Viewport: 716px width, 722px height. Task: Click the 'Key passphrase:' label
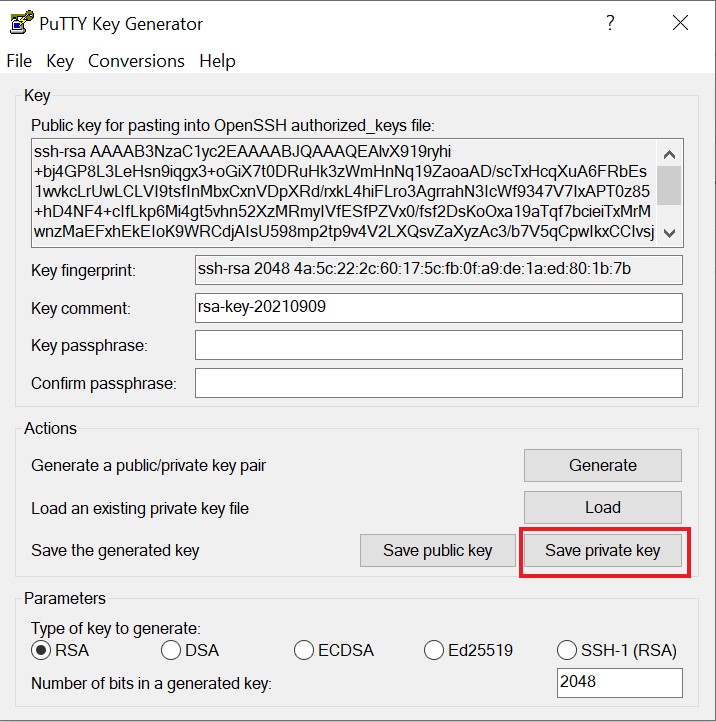(x=89, y=345)
